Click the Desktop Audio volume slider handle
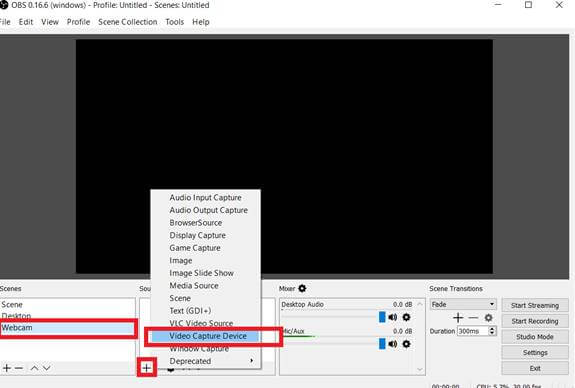 382,317
